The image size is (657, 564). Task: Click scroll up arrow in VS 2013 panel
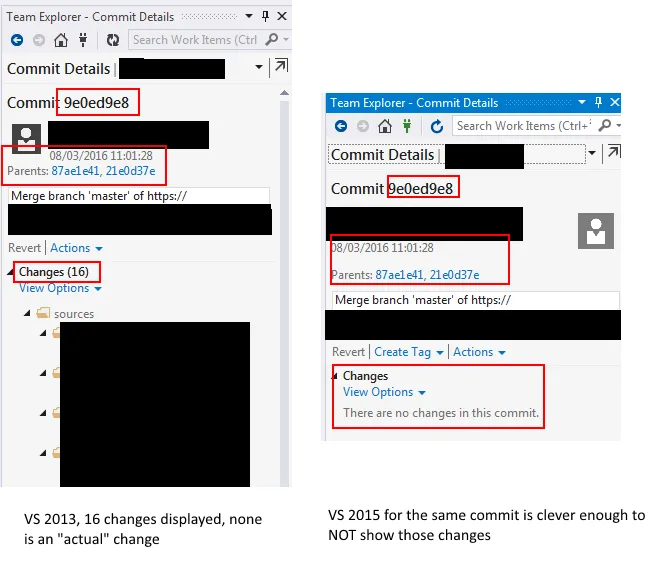(285, 93)
